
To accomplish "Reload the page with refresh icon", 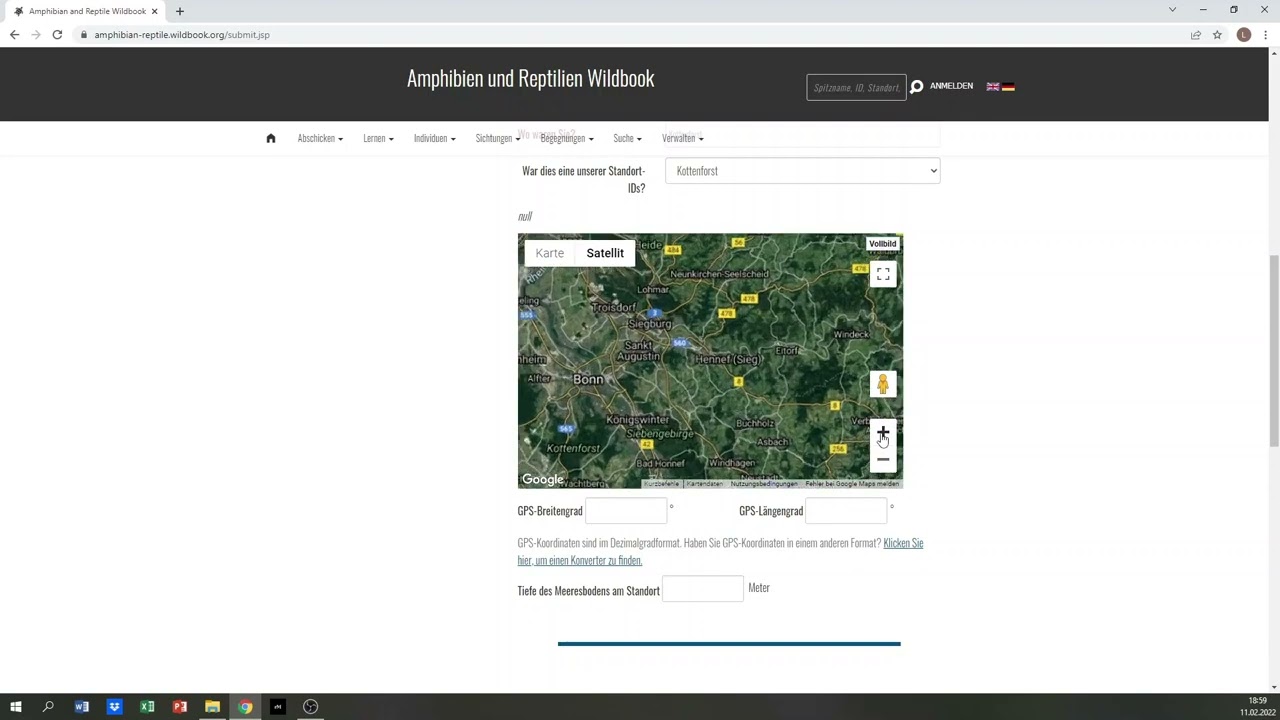I will [57, 35].
